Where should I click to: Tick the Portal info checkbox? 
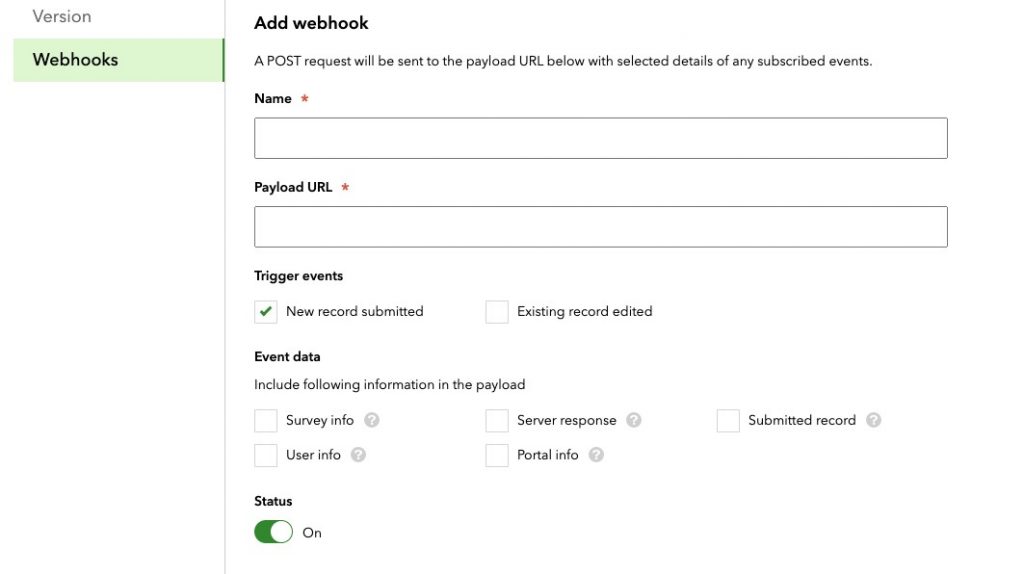pos(497,455)
